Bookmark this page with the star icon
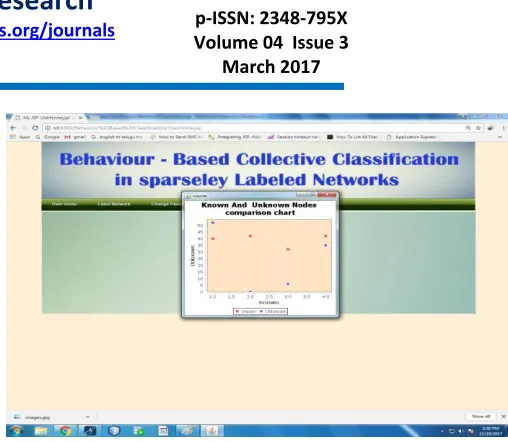 coord(478,128)
